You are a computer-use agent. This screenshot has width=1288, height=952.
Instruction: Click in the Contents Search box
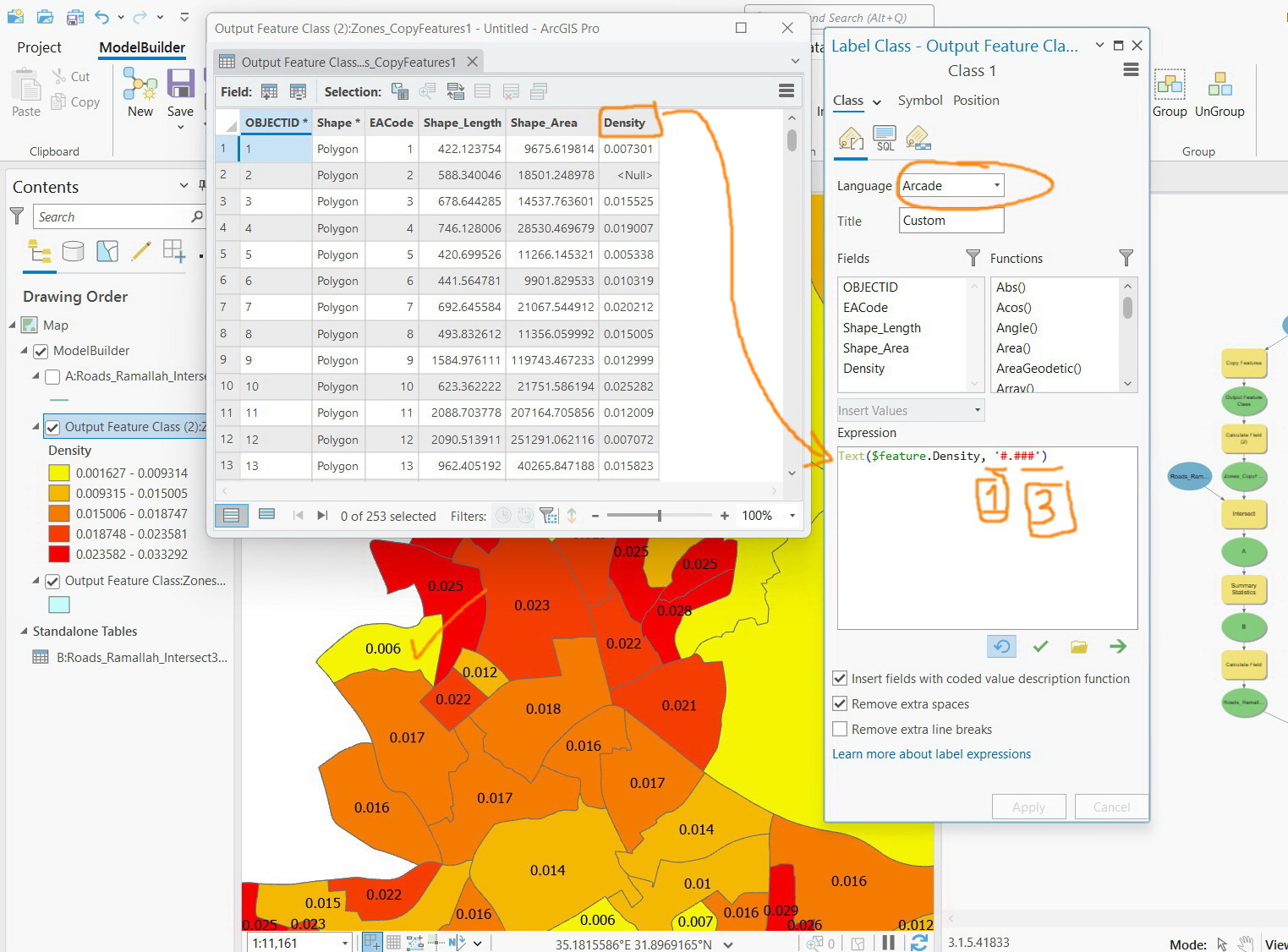114,217
